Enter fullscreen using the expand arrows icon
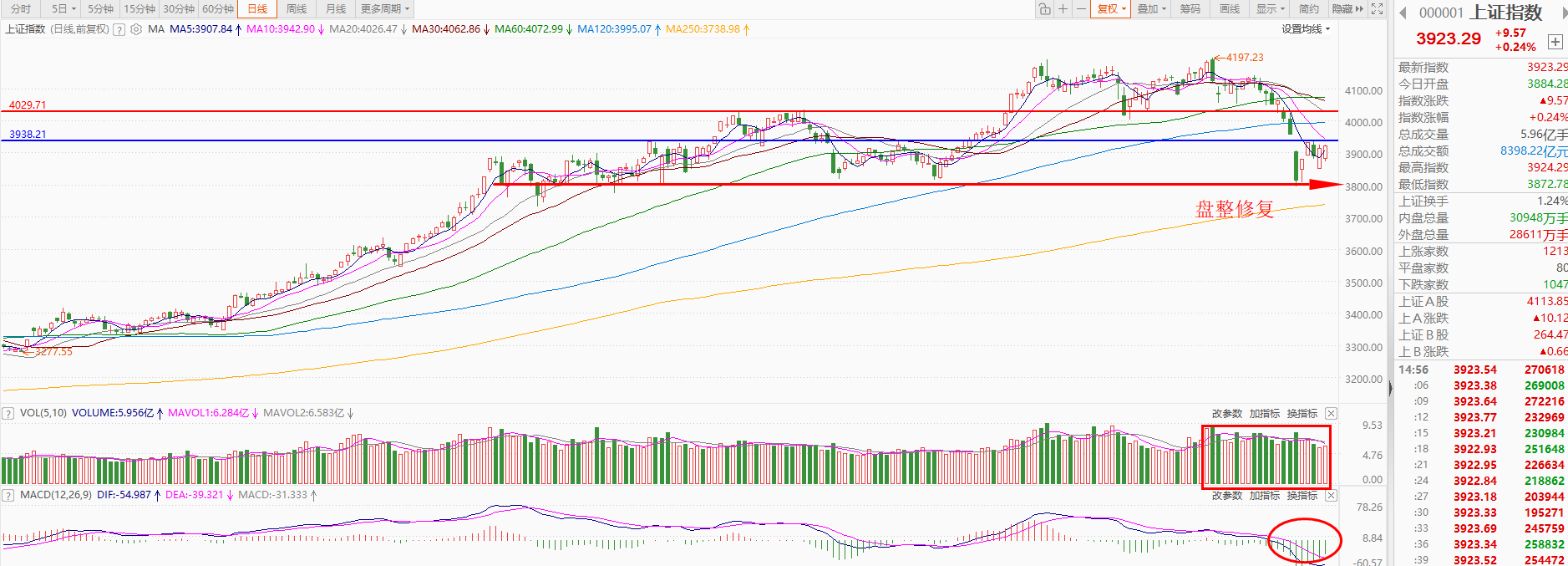The image size is (1568, 566). click(x=1378, y=9)
